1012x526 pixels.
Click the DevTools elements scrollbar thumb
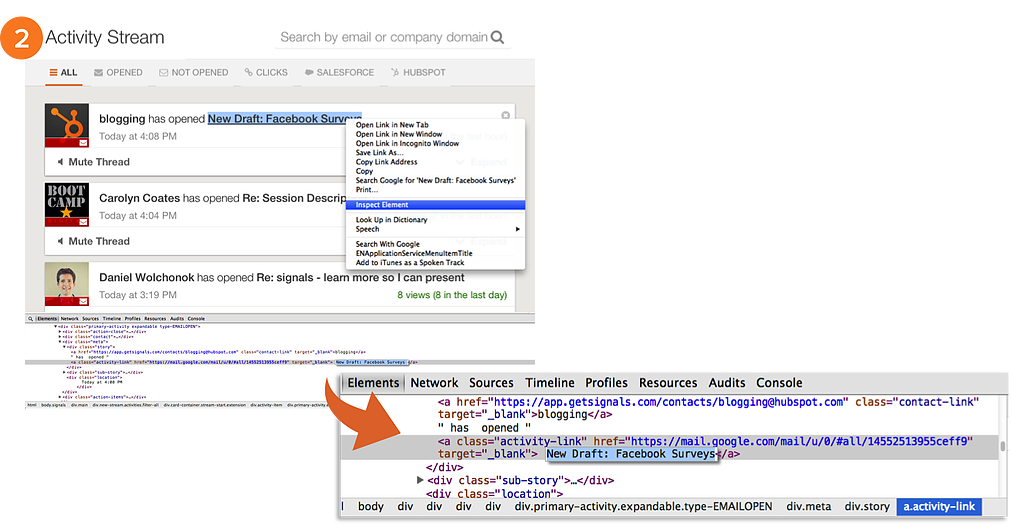tap(1002, 446)
